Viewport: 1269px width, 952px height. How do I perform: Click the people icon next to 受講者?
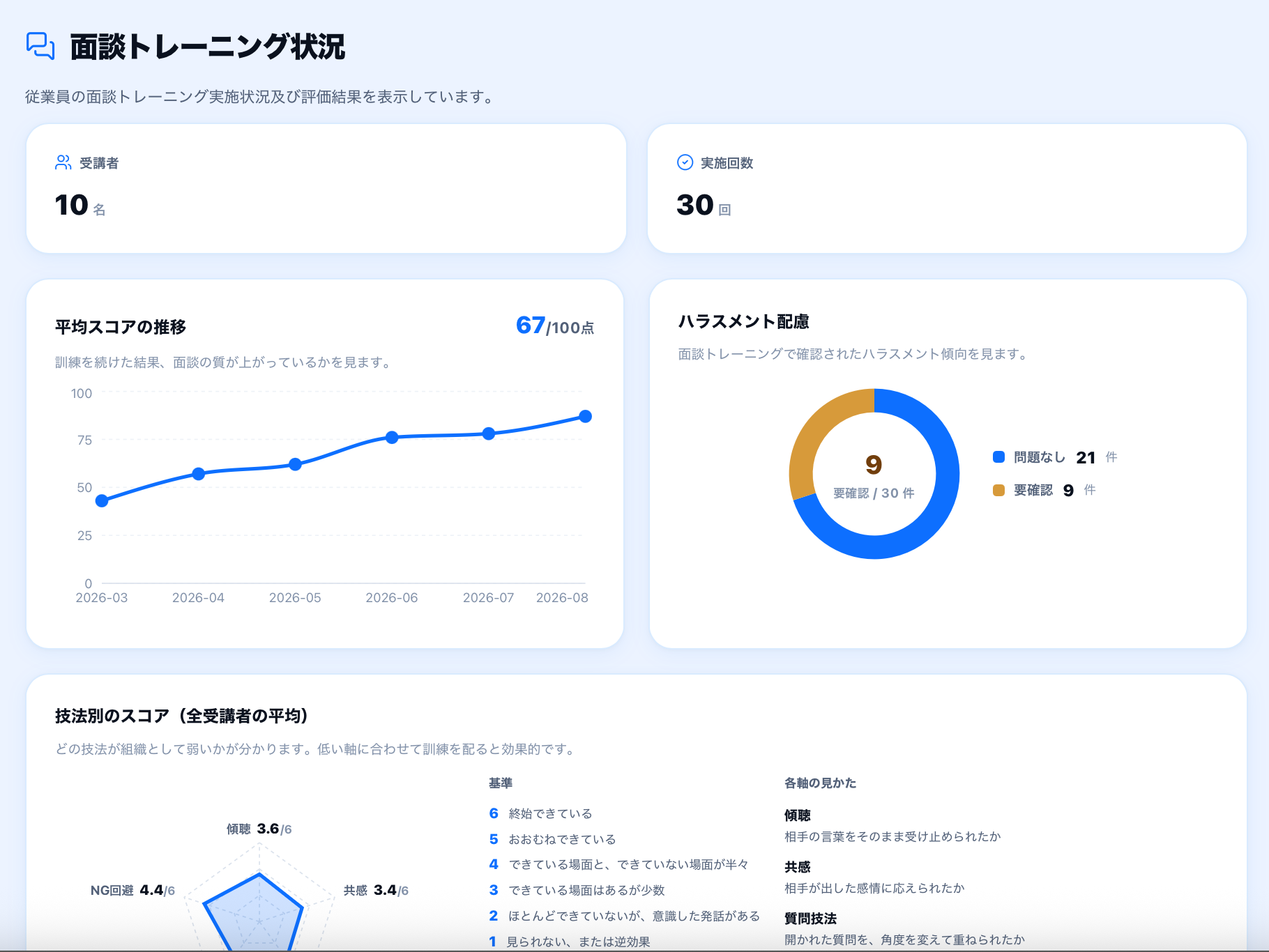coord(63,162)
